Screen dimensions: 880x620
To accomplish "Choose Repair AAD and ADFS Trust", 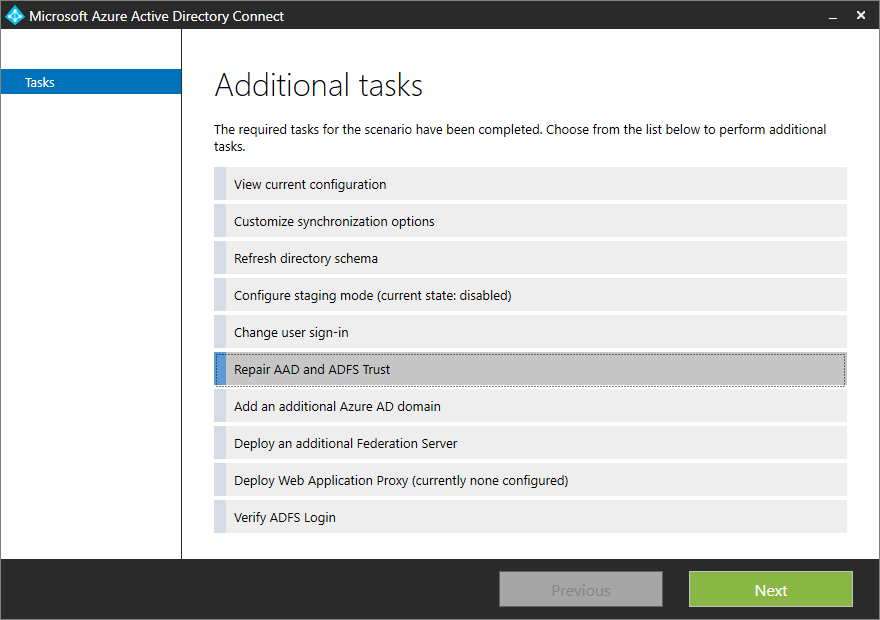I will click(x=530, y=369).
